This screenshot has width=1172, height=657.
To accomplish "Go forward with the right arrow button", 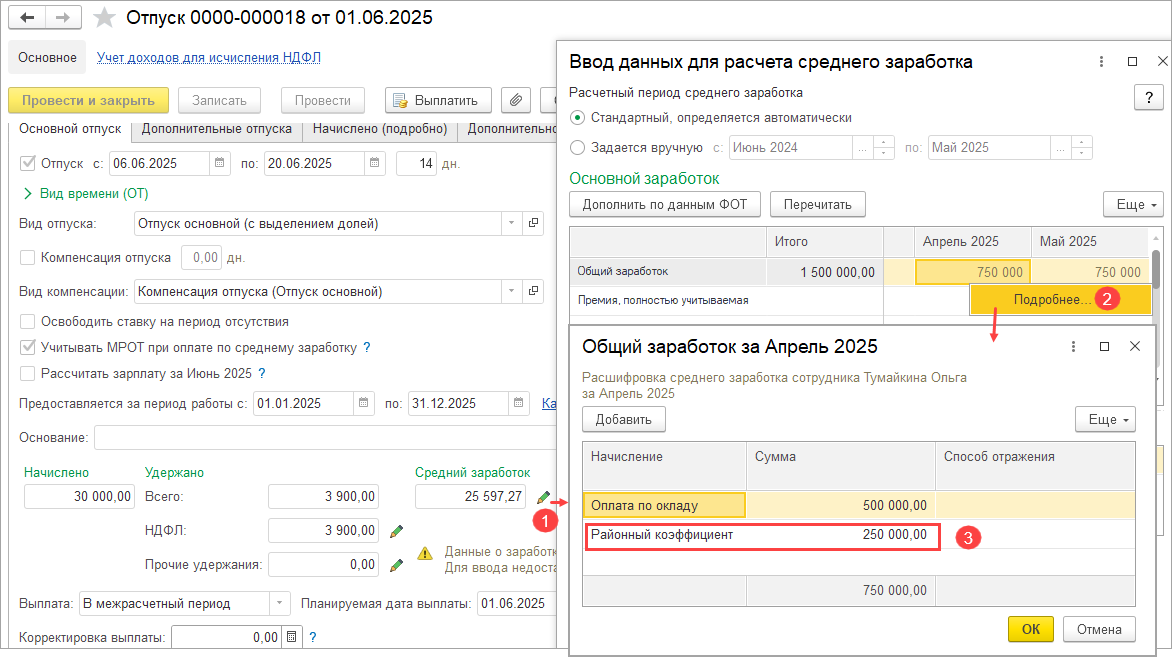I will pos(64,17).
